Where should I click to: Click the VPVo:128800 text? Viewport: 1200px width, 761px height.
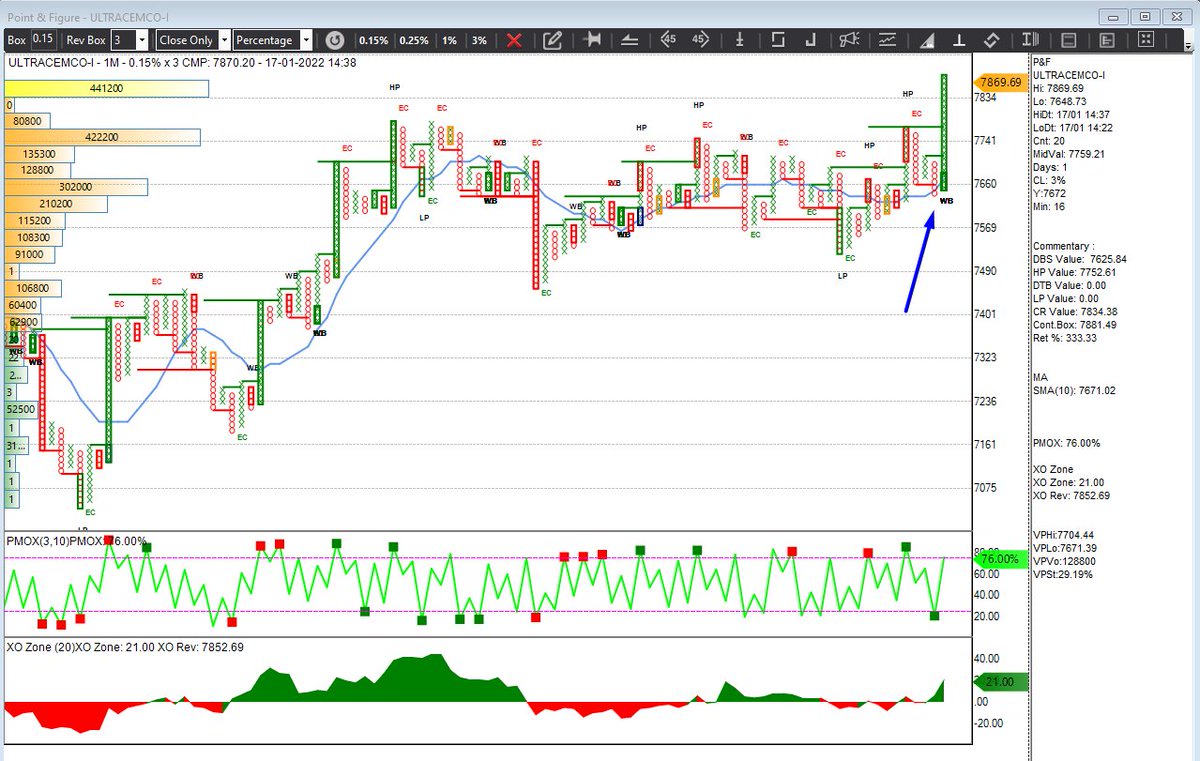click(x=1066, y=561)
